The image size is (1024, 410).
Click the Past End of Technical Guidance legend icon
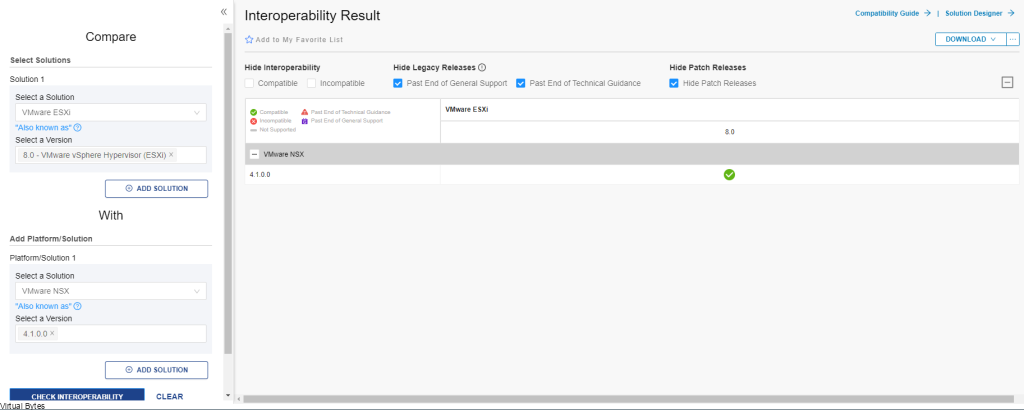tap(304, 112)
